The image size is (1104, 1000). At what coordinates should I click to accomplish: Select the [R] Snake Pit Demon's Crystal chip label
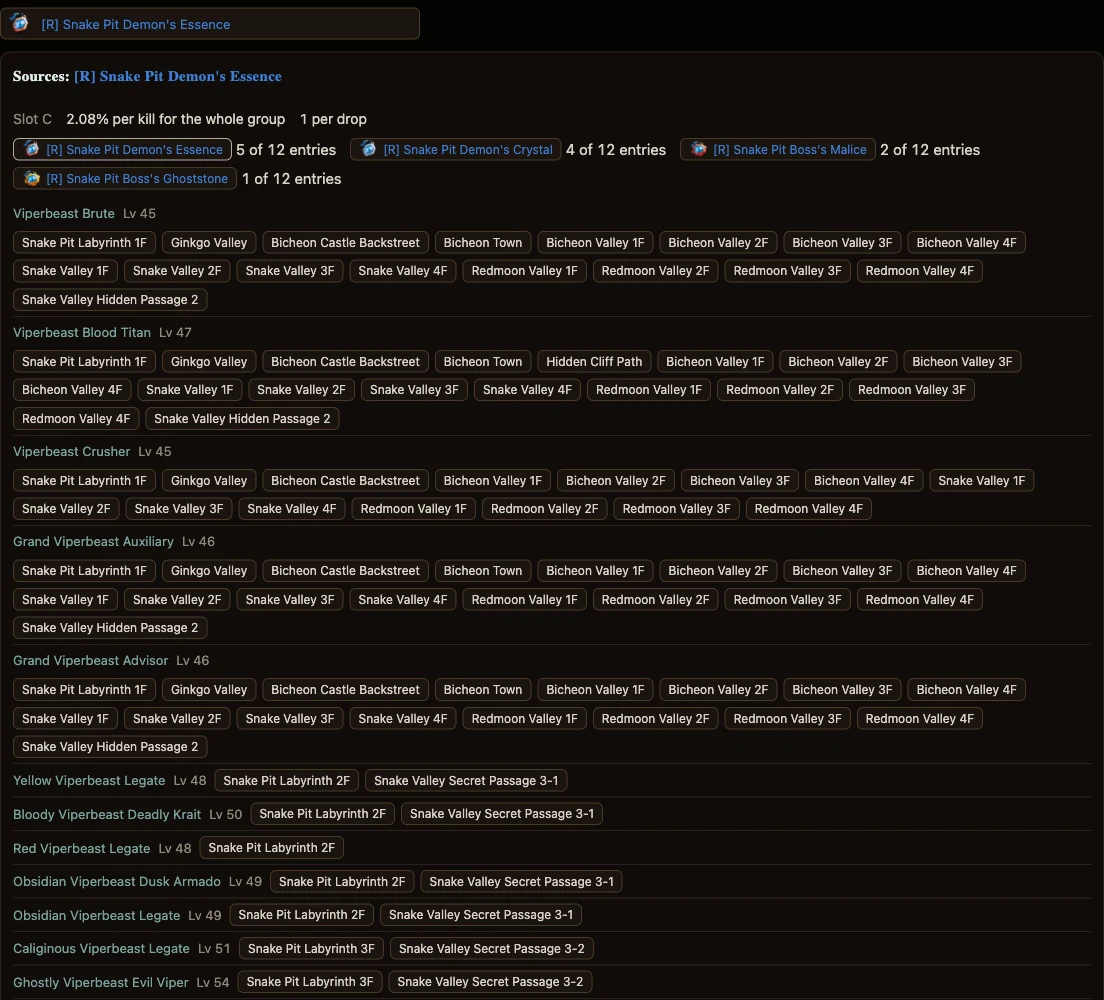click(468, 149)
